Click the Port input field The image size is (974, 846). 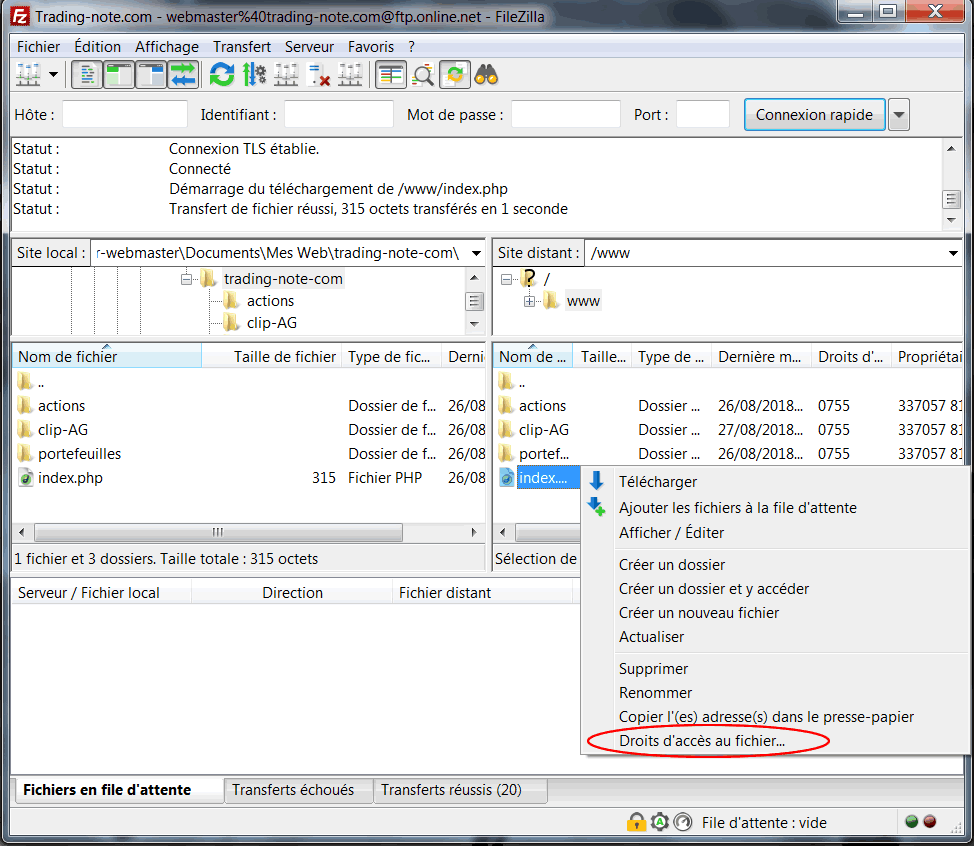703,114
